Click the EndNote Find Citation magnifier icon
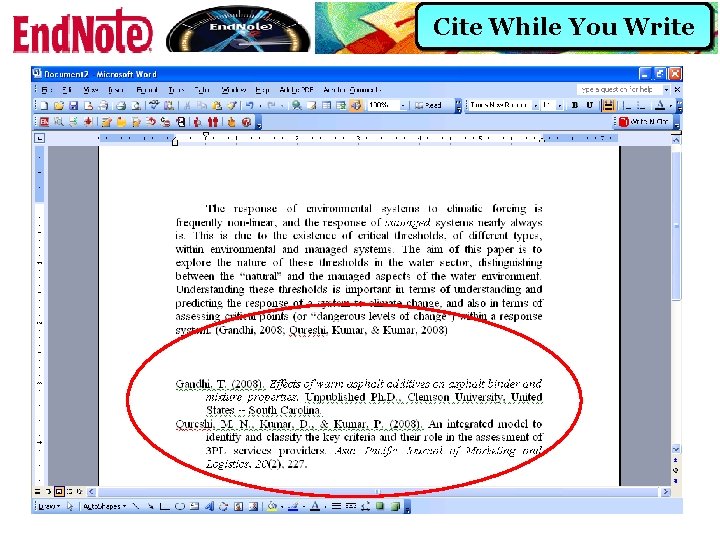The width and height of the screenshot is (720, 540). tap(59, 122)
